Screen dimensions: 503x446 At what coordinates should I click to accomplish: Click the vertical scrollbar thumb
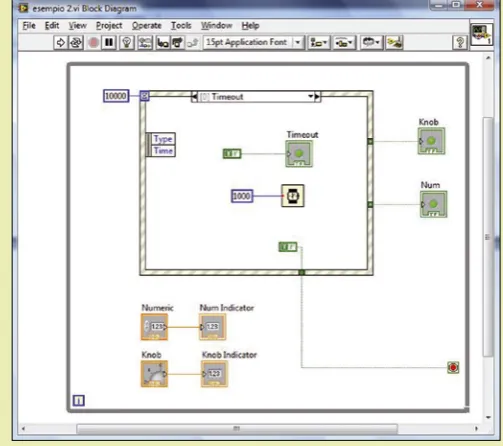[488, 237]
